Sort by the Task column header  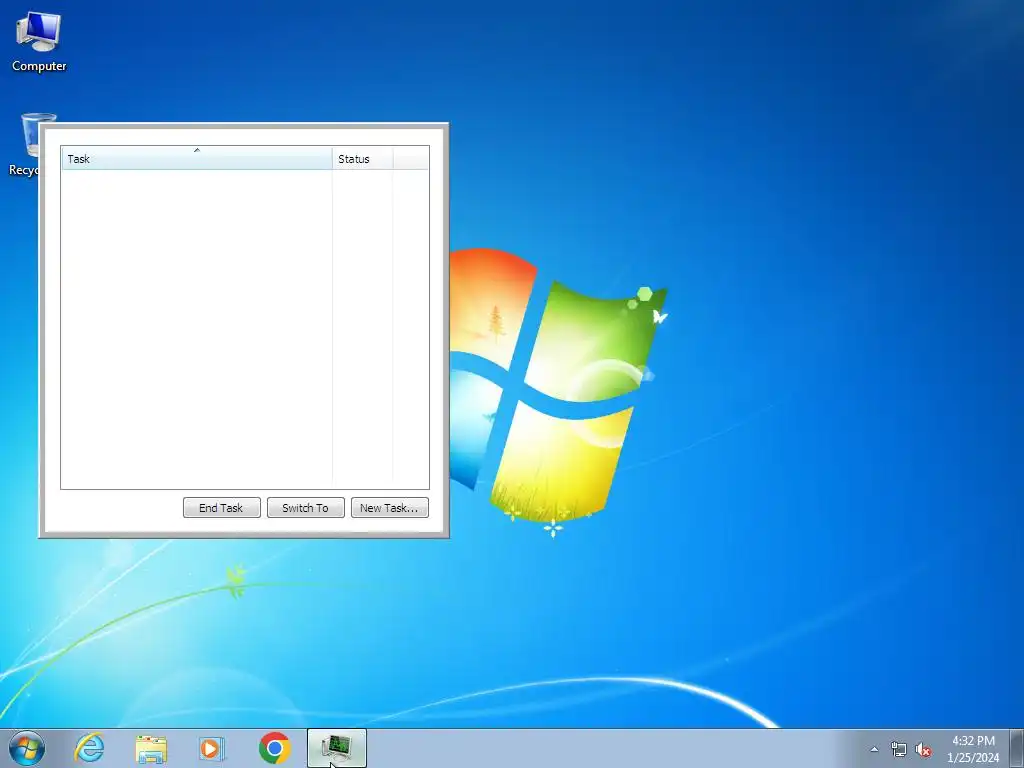coord(197,159)
